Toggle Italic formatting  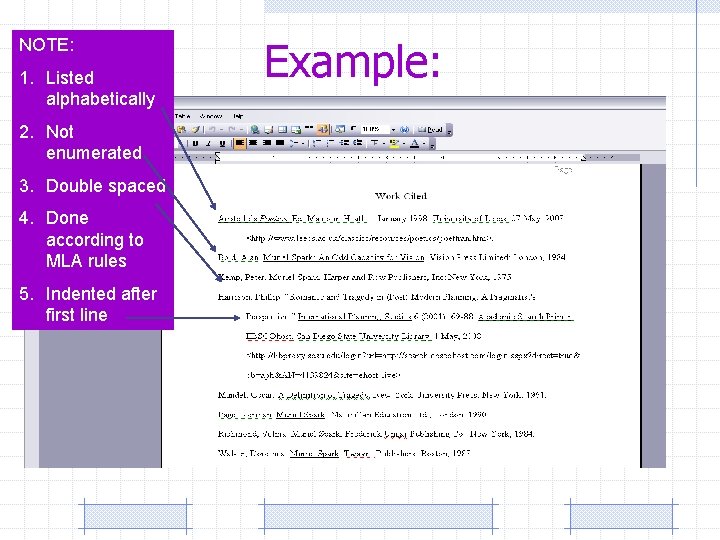point(208,143)
